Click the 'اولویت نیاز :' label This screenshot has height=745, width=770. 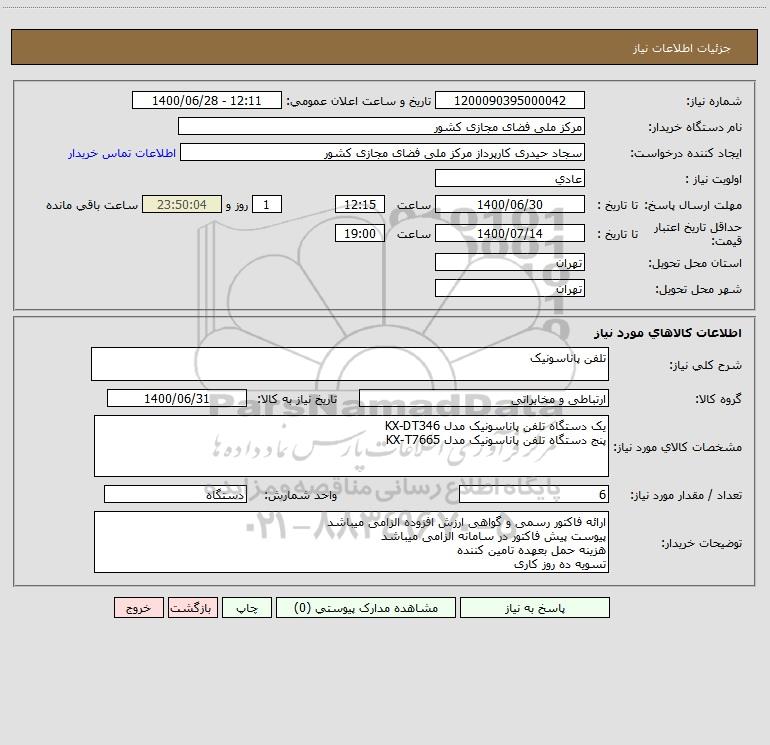click(x=714, y=179)
